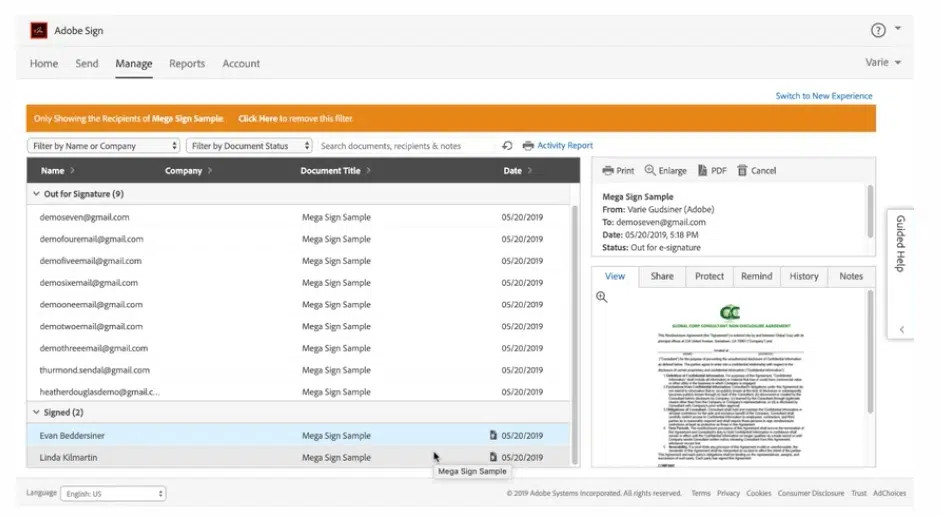Open the AdChoices footer link
Image resolution: width=941 pixels, height=516 pixels.
tap(889, 493)
